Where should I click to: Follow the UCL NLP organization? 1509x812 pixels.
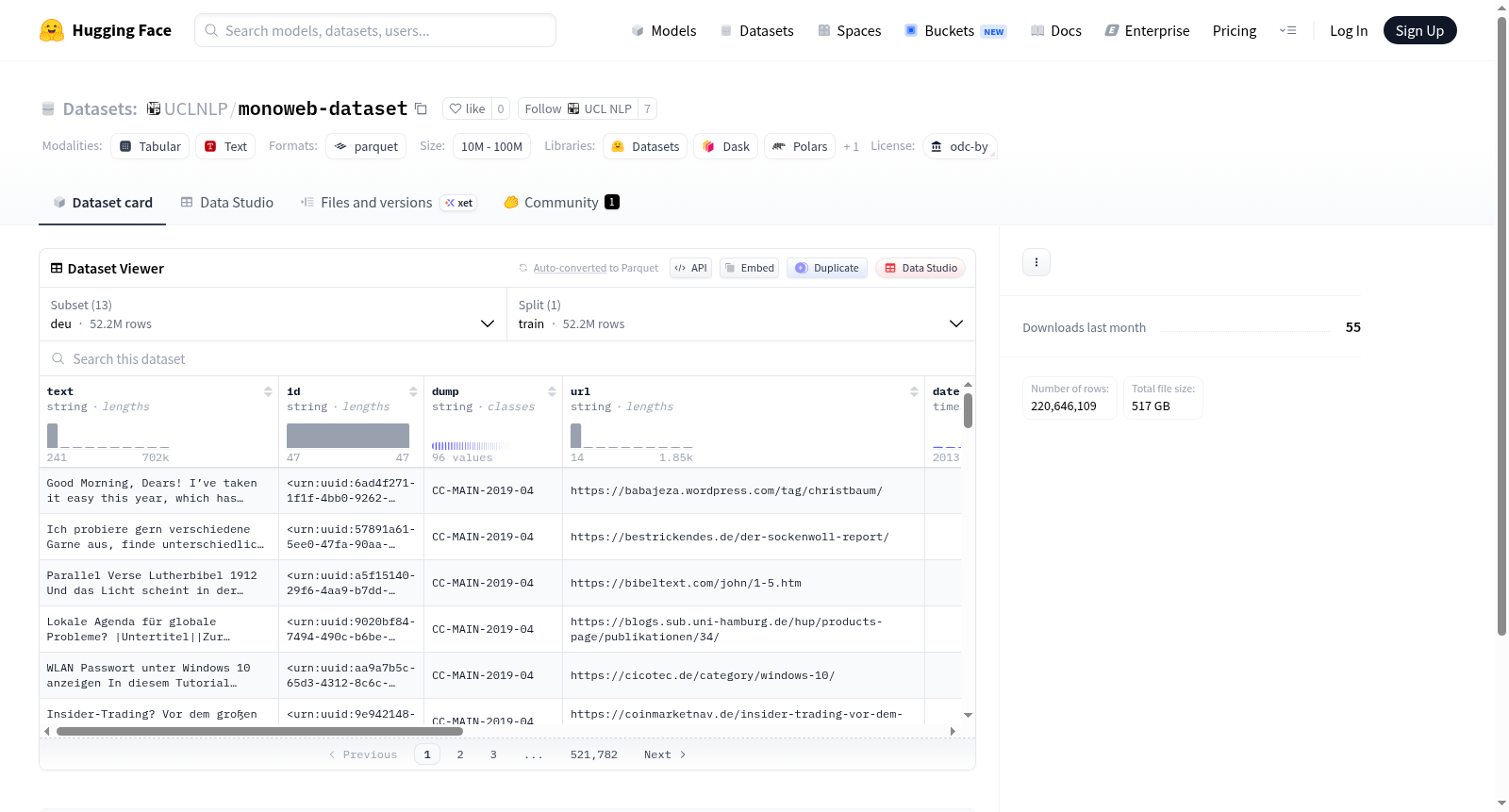(x=577, y=109)
